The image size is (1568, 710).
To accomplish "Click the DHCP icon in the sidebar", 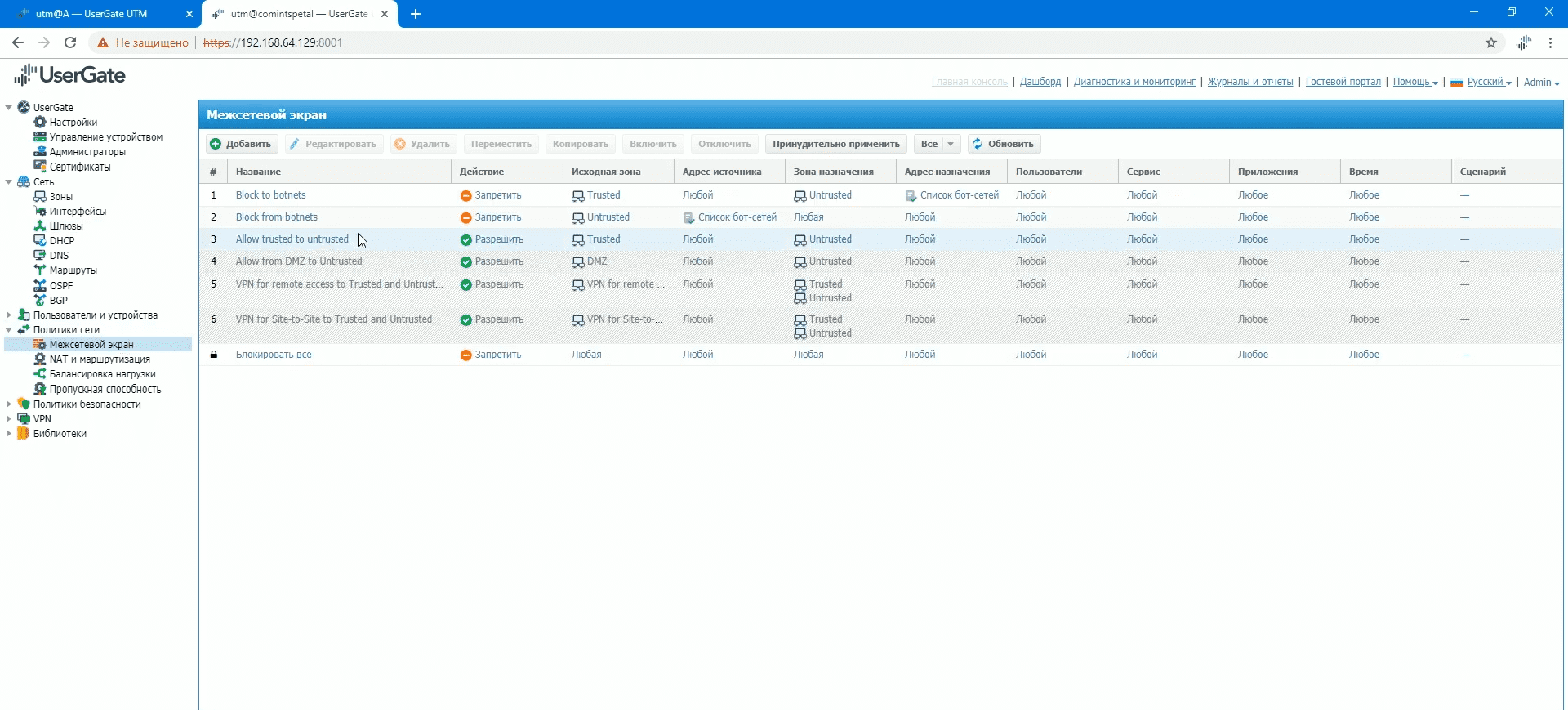I will pyautogui.click(x=39, y=241).
